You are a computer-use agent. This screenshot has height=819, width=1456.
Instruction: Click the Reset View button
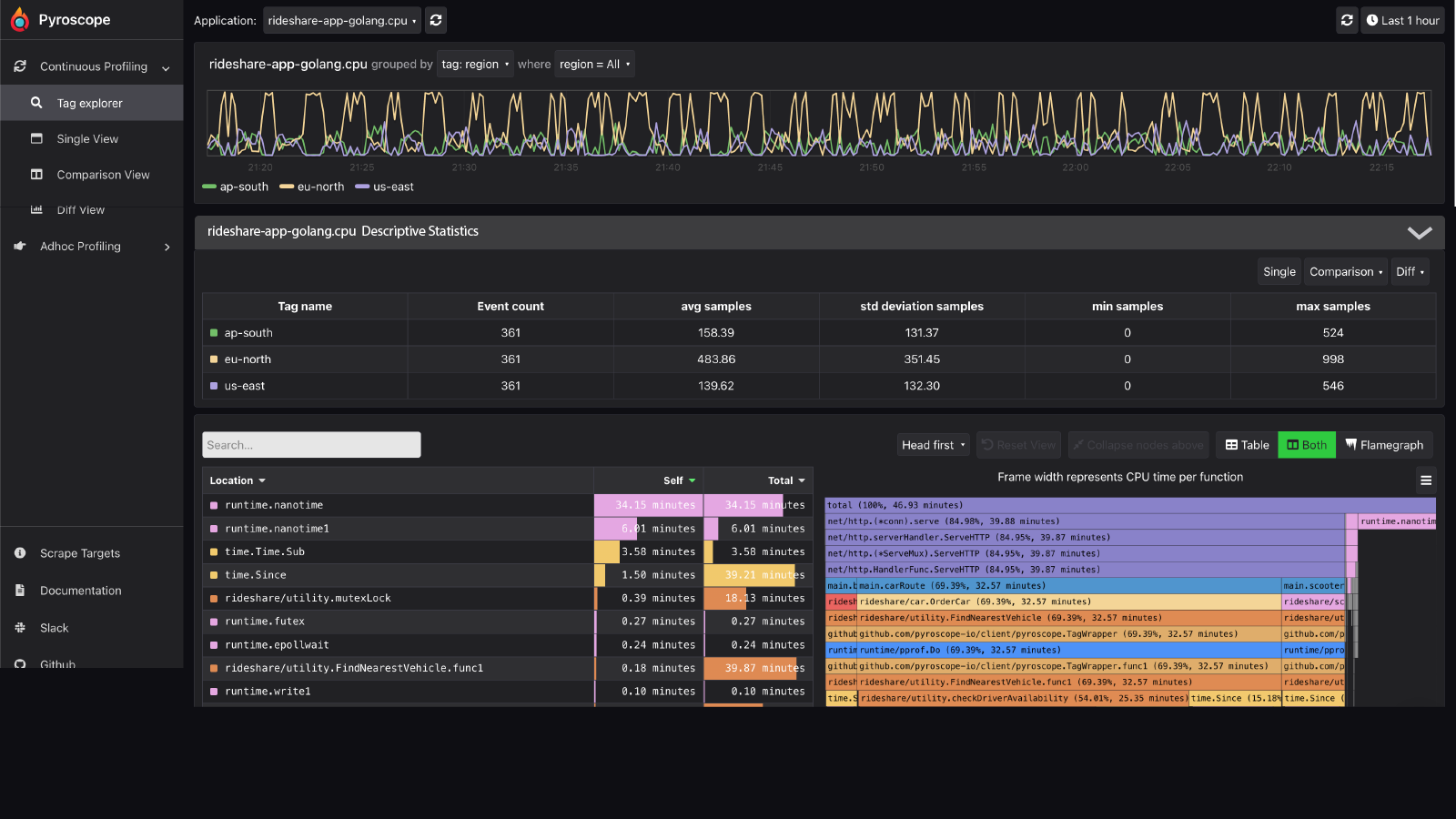[x=1018, y=444]
